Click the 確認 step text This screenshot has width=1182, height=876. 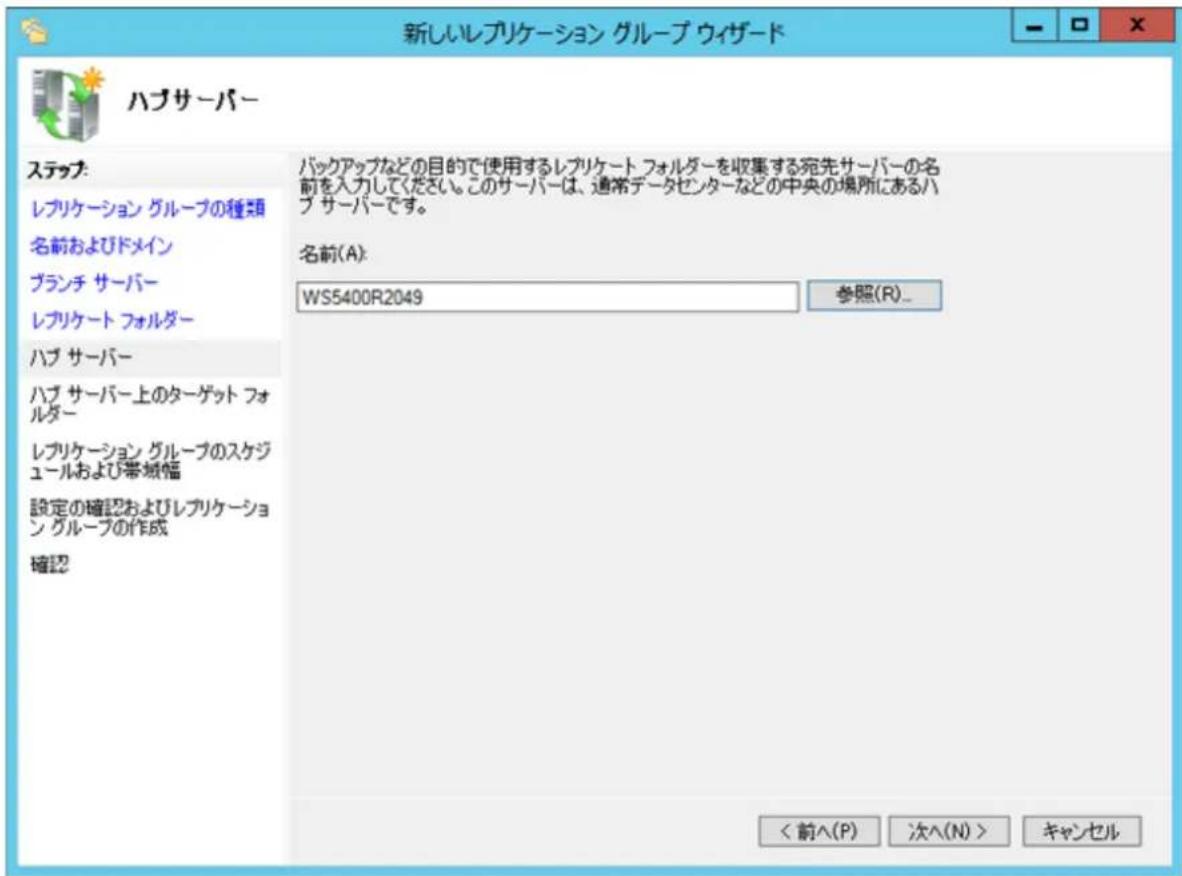[x=50, y=564]
